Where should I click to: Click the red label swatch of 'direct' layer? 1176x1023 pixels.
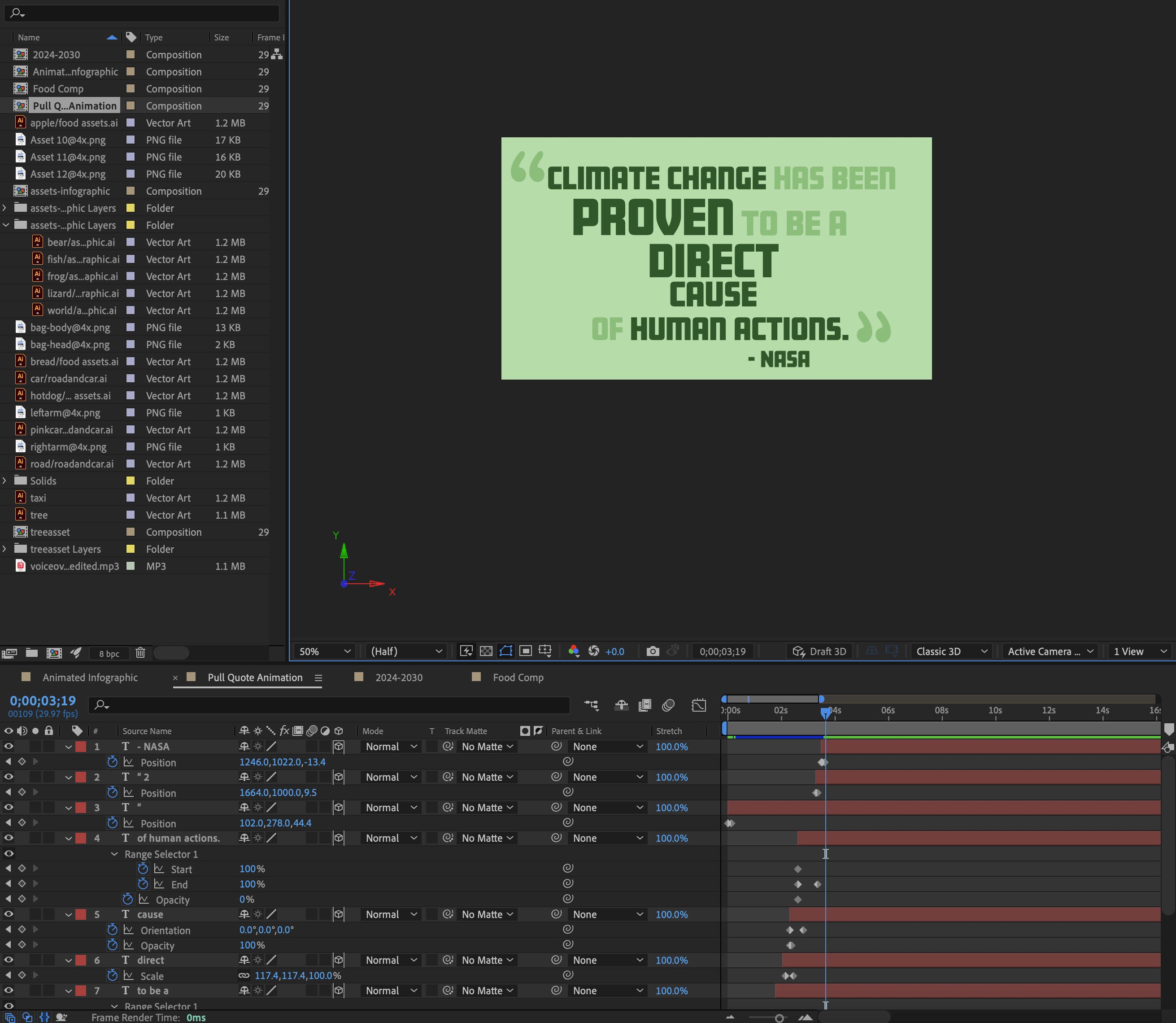point(81,960)
